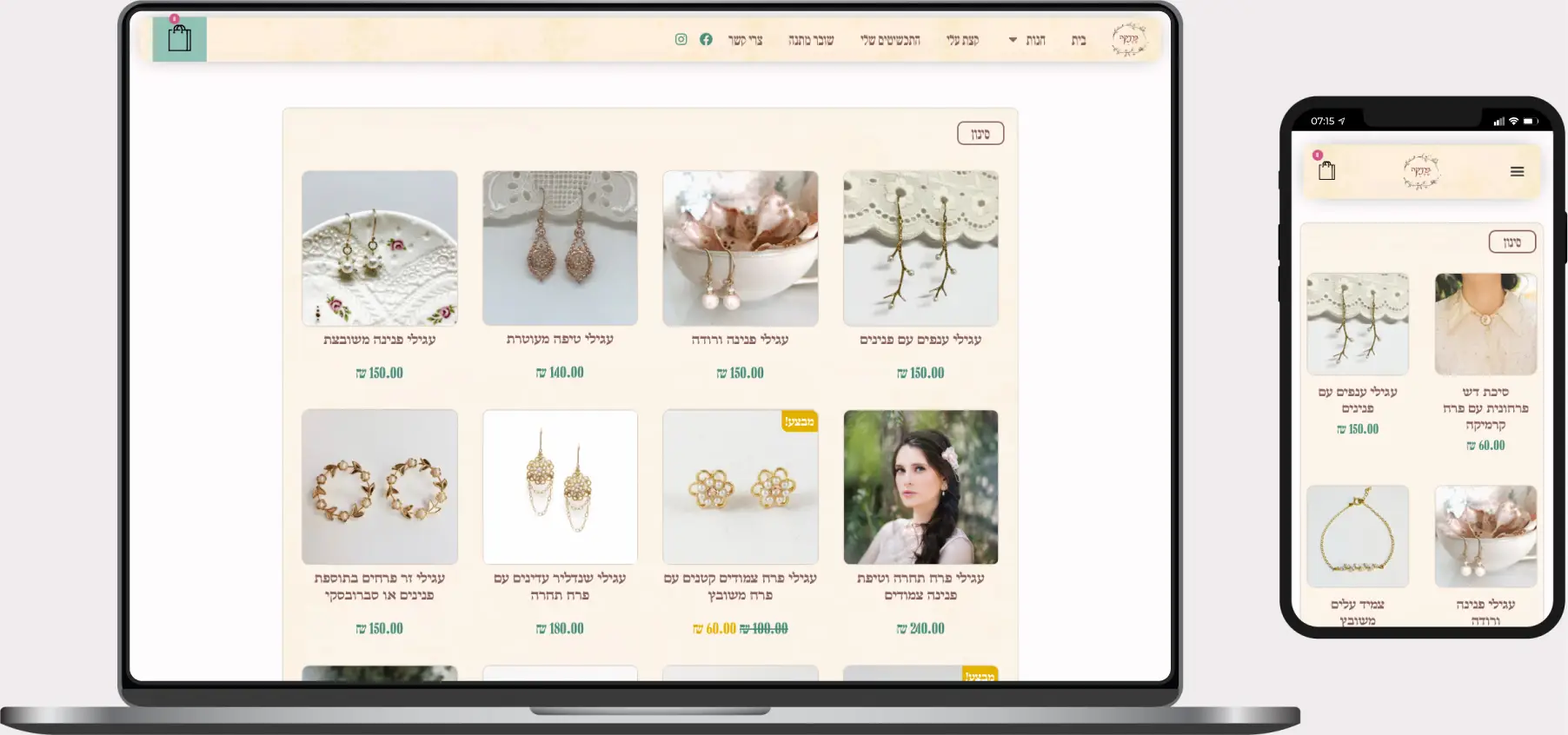The height and width of the screenshot is (735, 1568).
Task: Tap the gold leaf bracelet photo on the phone
Action: 1358,536
